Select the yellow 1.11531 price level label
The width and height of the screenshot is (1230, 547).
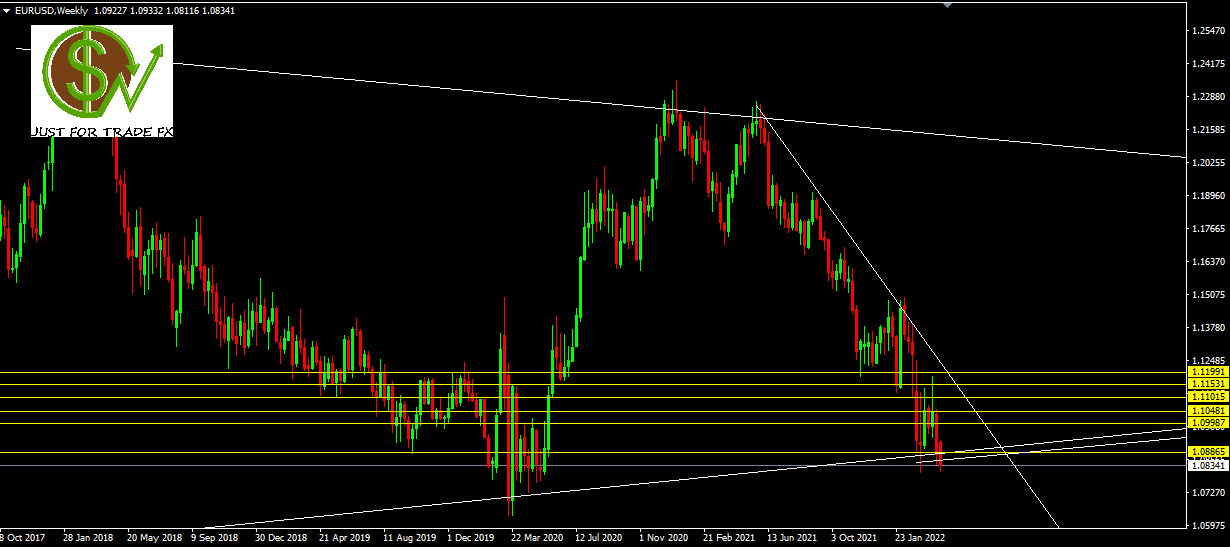(x=1208, y=384)
